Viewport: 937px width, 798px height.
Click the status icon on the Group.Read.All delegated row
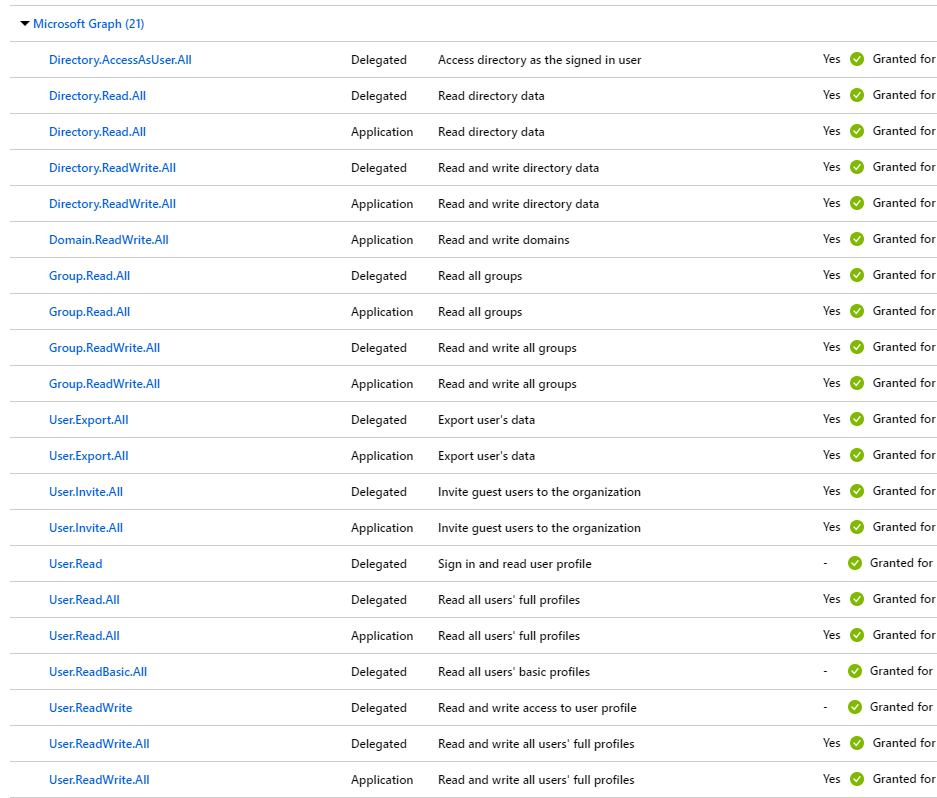857,275
